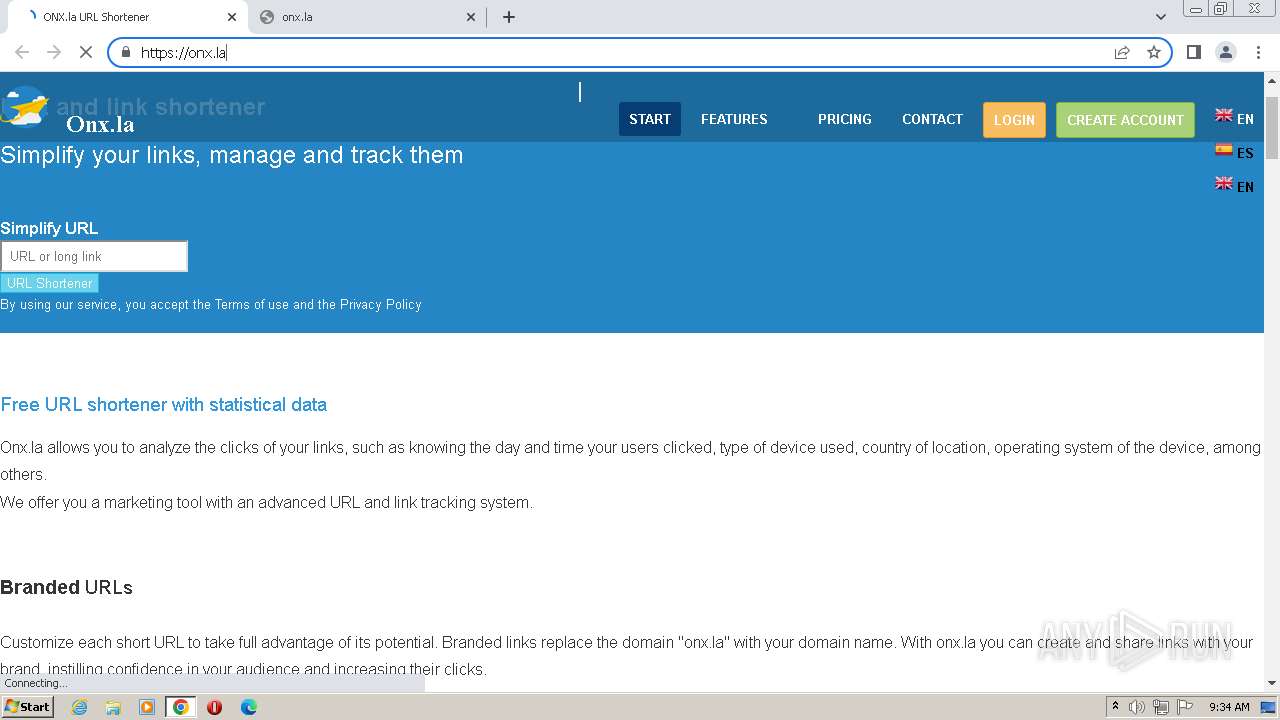Open Microsoft Edge from the taskbar
Viewport: 1280px width, 720px height.
(x=249, y=707)
